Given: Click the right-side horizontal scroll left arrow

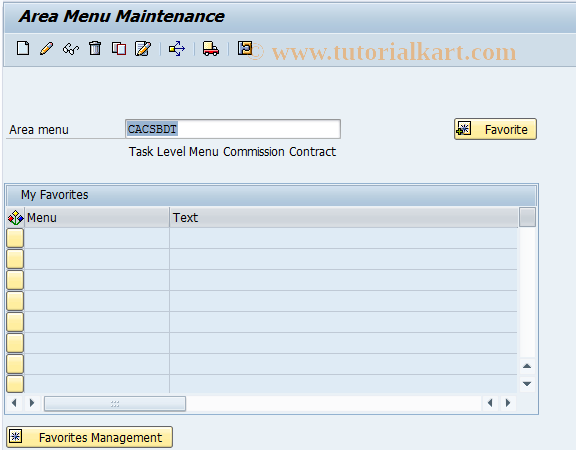Looking at the screenshot, I should tap(490, 403).
